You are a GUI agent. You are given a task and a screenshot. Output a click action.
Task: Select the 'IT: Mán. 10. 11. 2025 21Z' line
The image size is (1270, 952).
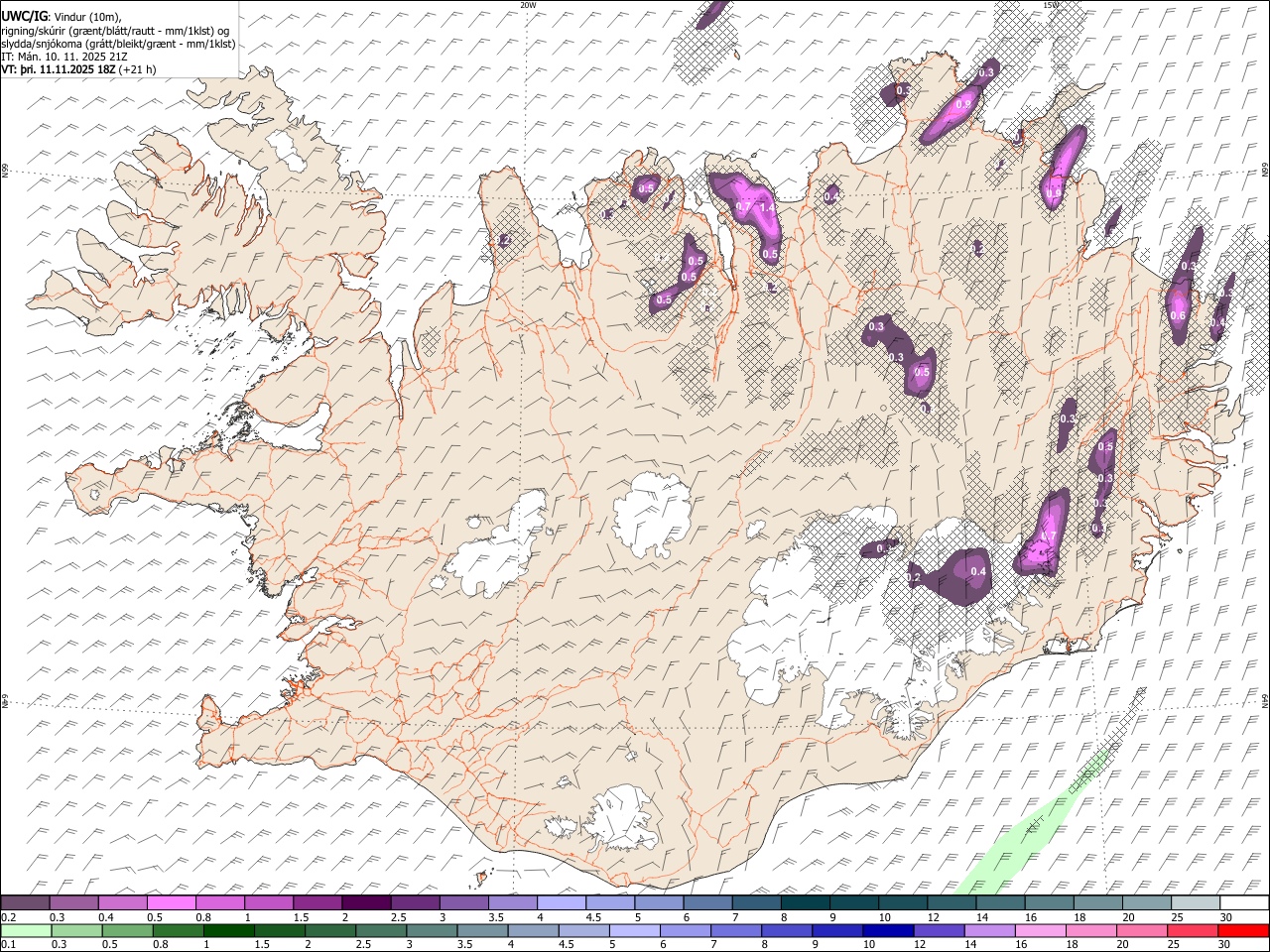click(x=64, y=57)
